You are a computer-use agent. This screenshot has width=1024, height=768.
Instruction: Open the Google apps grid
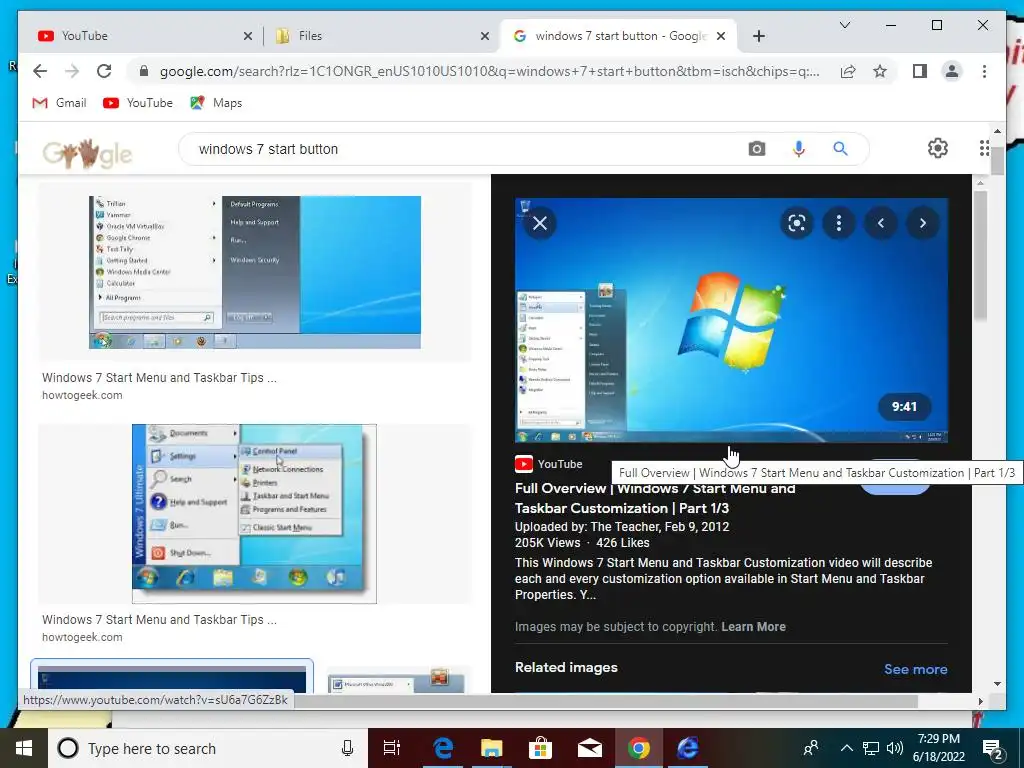point(984,148)
